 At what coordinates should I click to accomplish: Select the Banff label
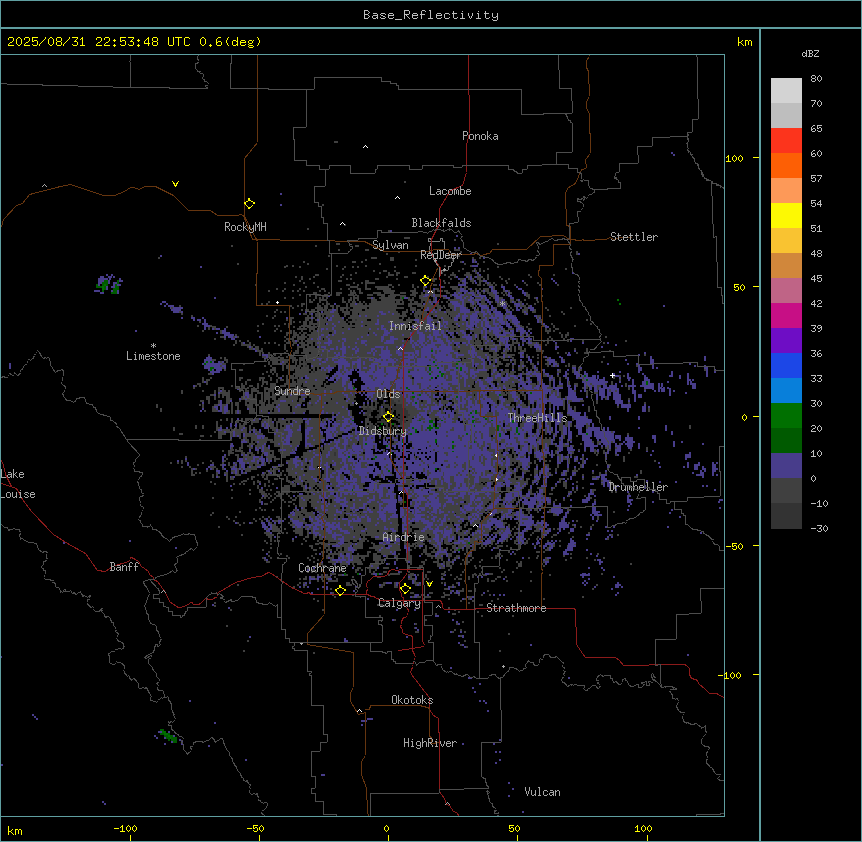coord(124,567)
